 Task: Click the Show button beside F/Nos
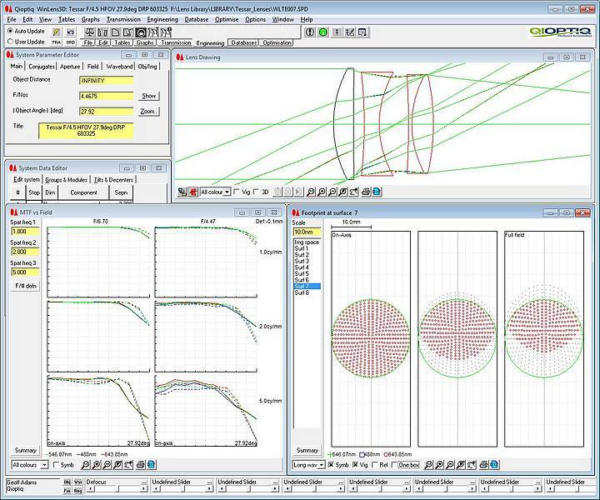[149, 96]
